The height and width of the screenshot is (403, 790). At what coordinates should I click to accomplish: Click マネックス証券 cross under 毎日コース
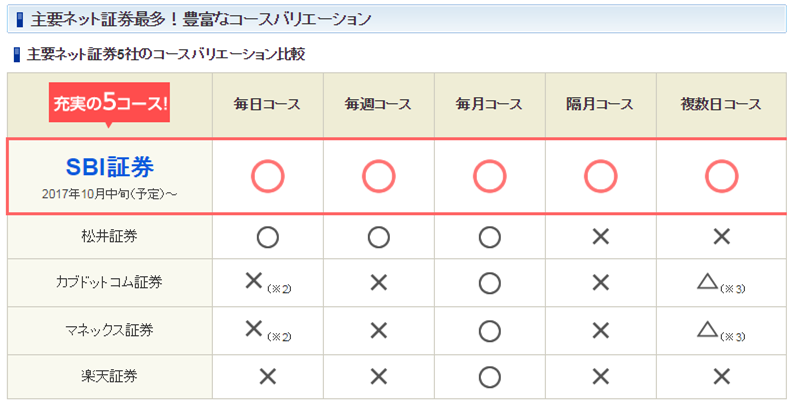tap(253, 328)
